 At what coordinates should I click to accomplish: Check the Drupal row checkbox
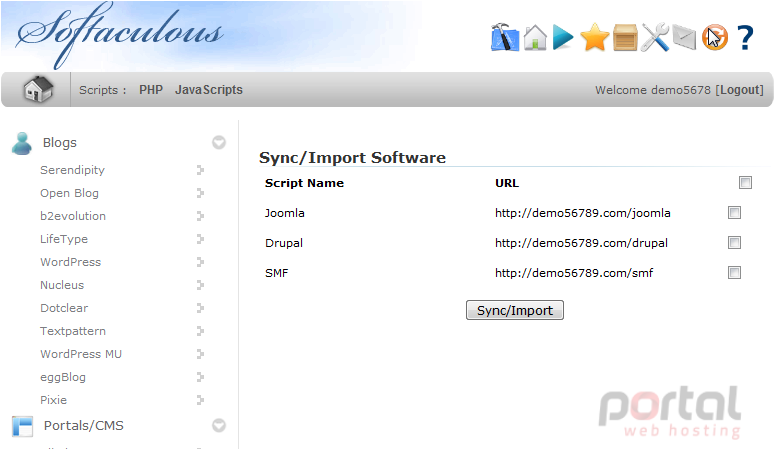[x=734, y=243]
